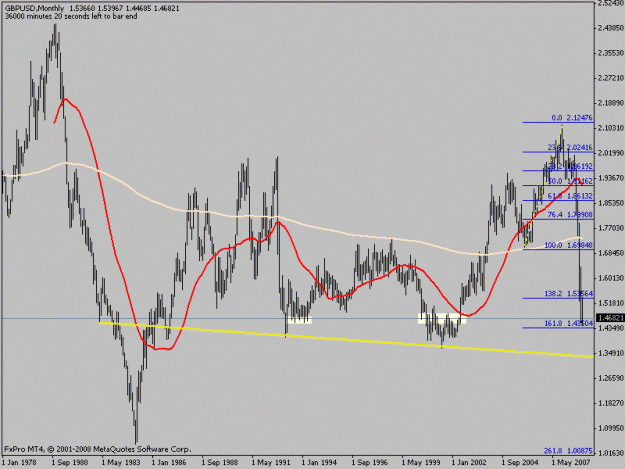Click the '1 May 1983' date label
The image size is (625, 469).
[121, 463]
